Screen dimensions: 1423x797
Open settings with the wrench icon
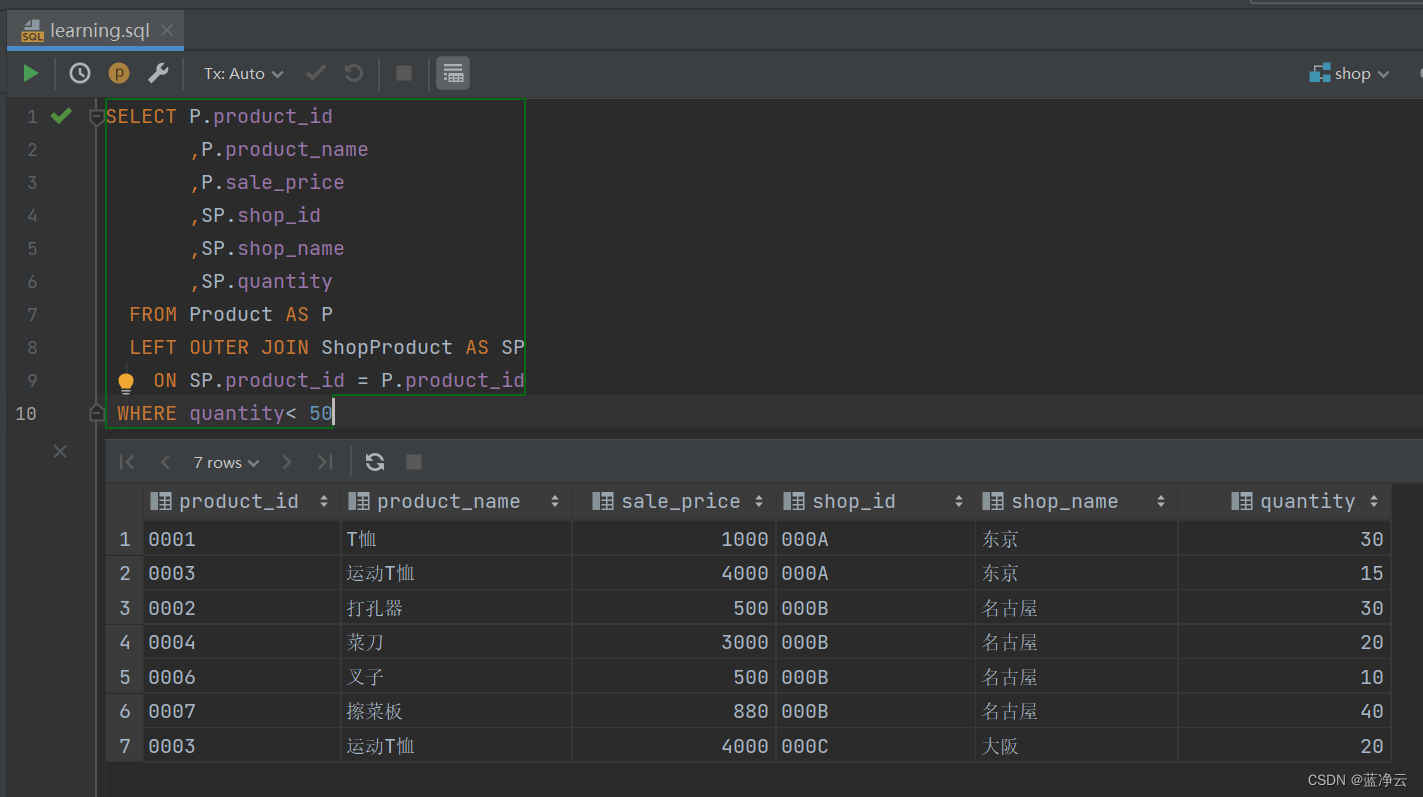coord(158,73)
